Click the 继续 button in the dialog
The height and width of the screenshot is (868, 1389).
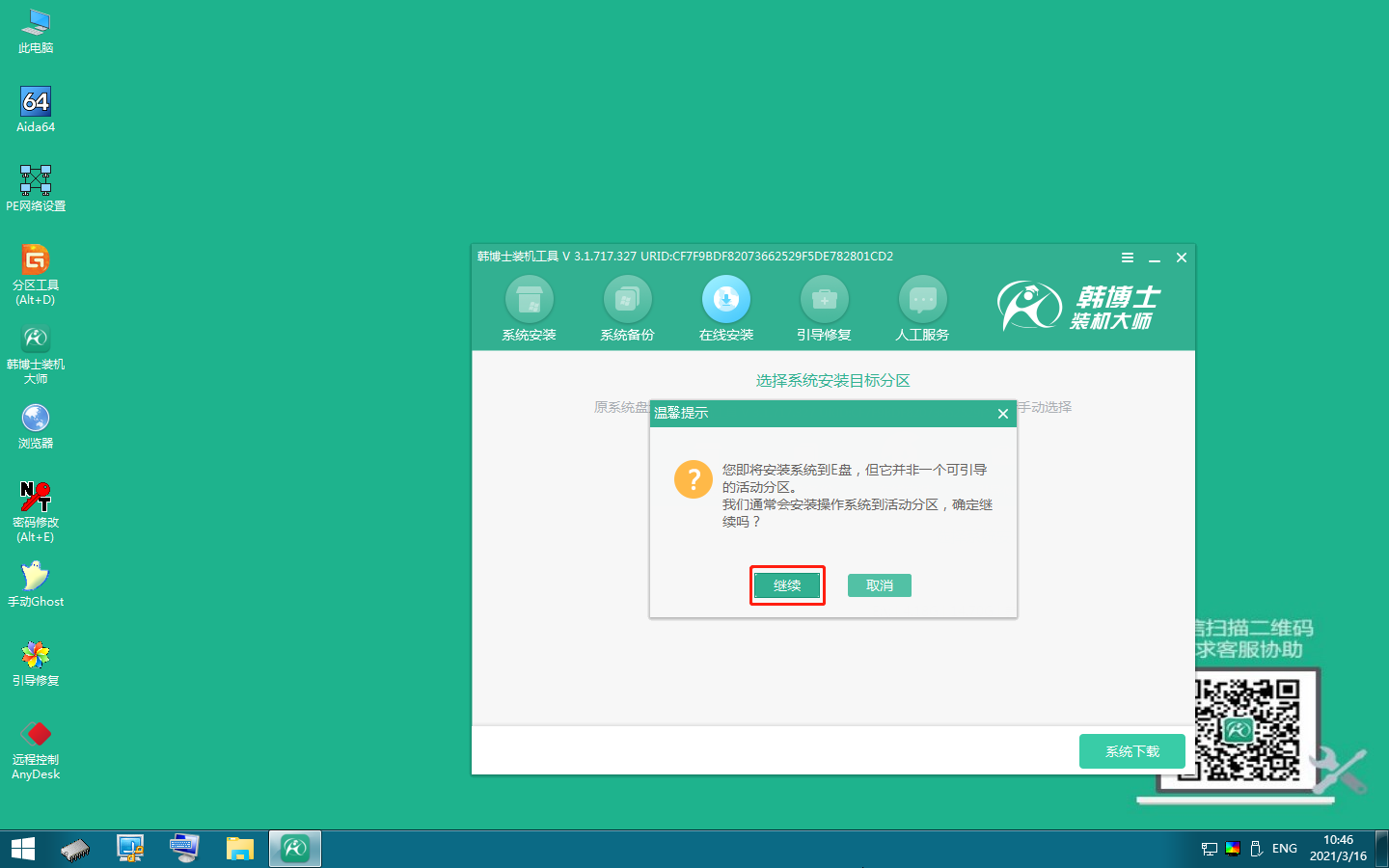[787, 585]
